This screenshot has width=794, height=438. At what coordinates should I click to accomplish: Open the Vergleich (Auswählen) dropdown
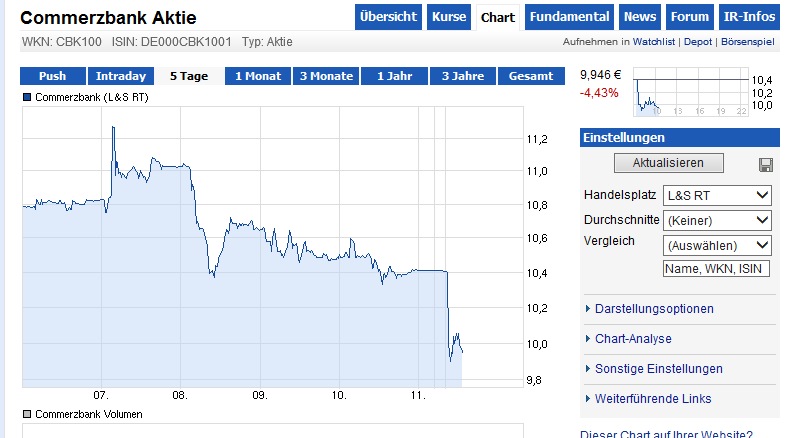(x=717, y=245)
